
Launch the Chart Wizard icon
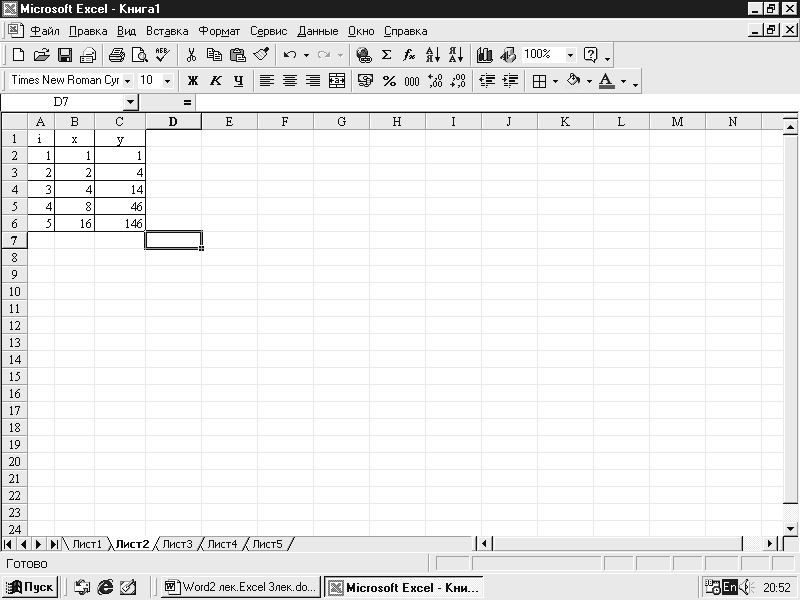[x=485, y=55]
